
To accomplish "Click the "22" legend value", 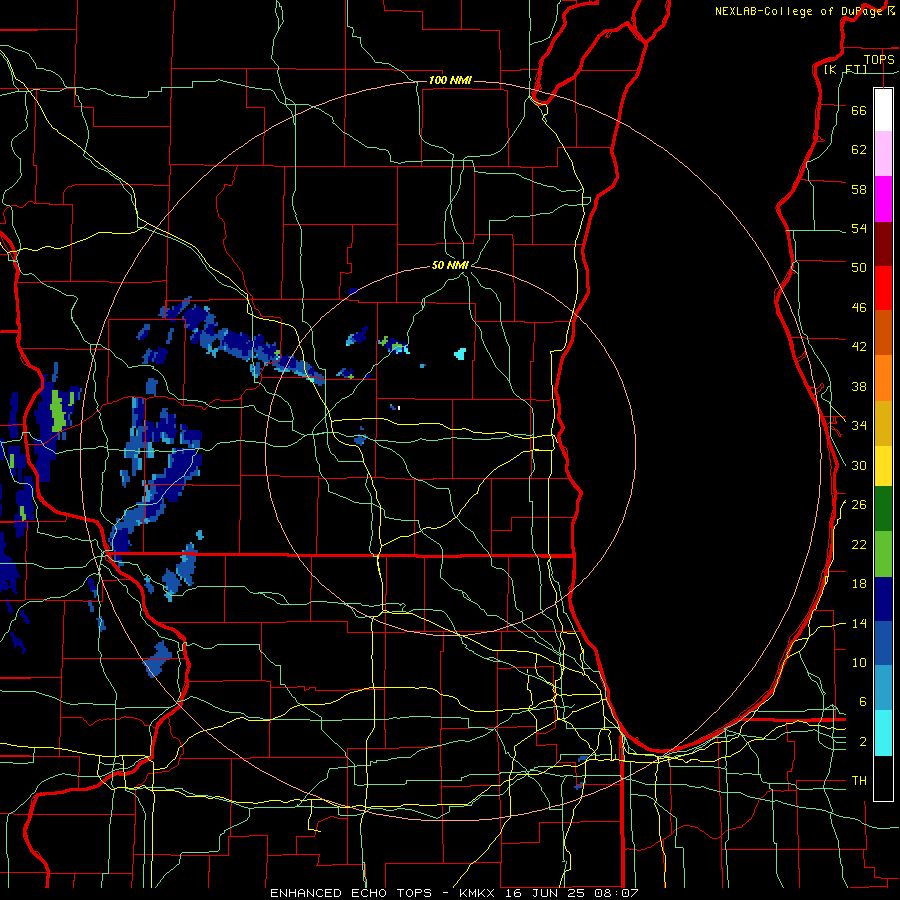I will click(859, 544).
